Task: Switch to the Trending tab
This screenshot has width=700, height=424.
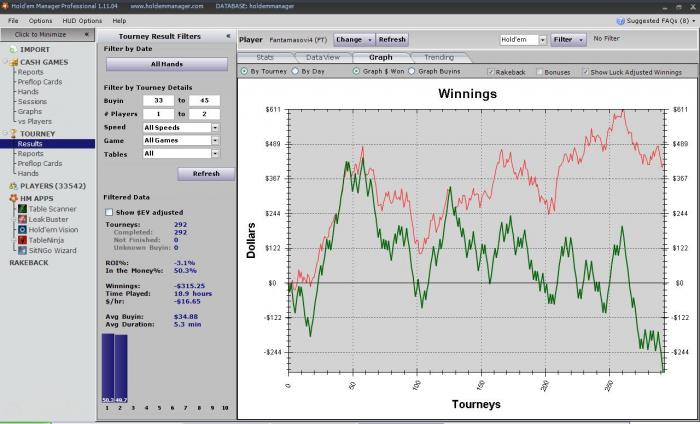Action: [x=439, y=58]
